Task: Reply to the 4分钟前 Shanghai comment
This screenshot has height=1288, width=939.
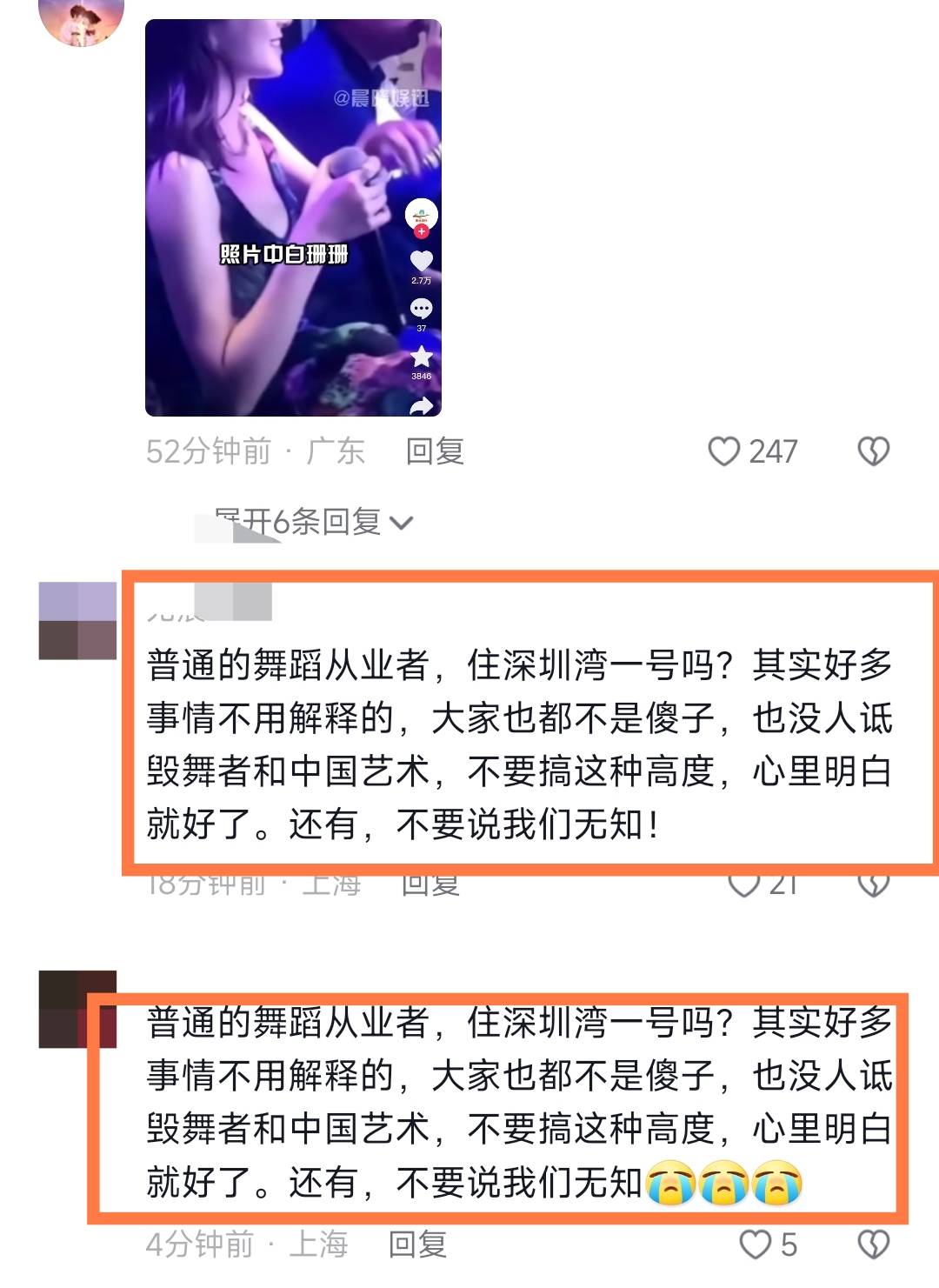Action: click(x=417, y=1245)
